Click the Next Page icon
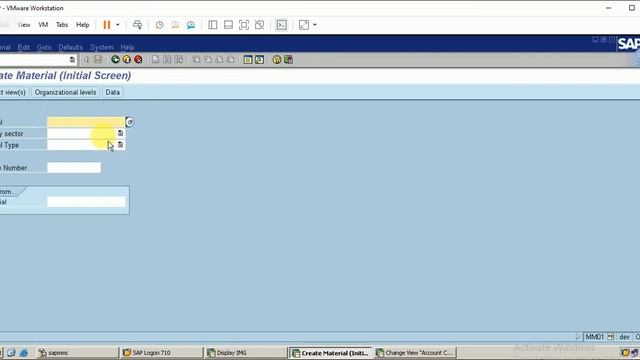This screenshot has width=640, height=360. tap(219, 60)
